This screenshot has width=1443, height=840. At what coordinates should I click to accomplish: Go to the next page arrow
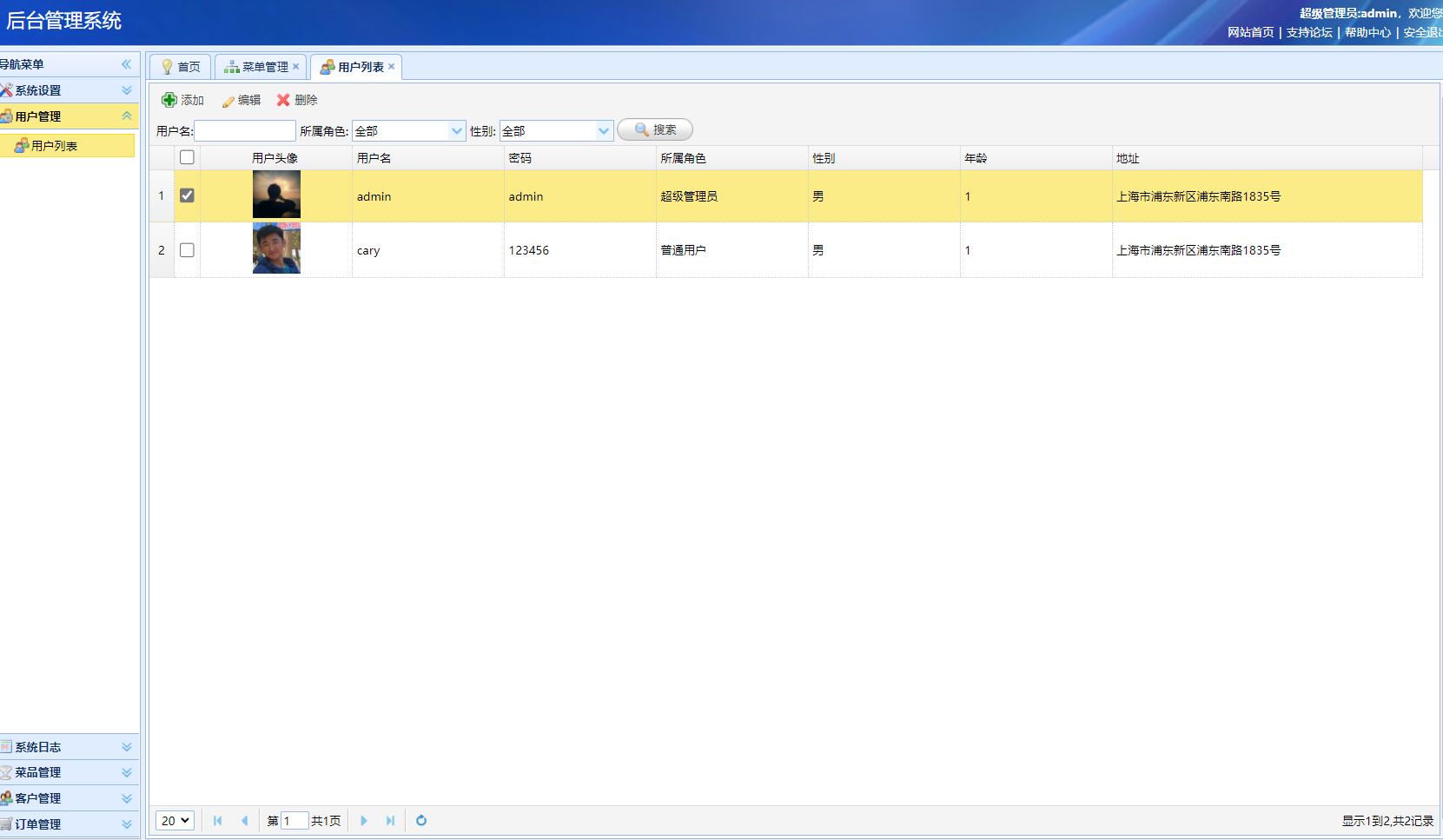(x=364, y=820)
